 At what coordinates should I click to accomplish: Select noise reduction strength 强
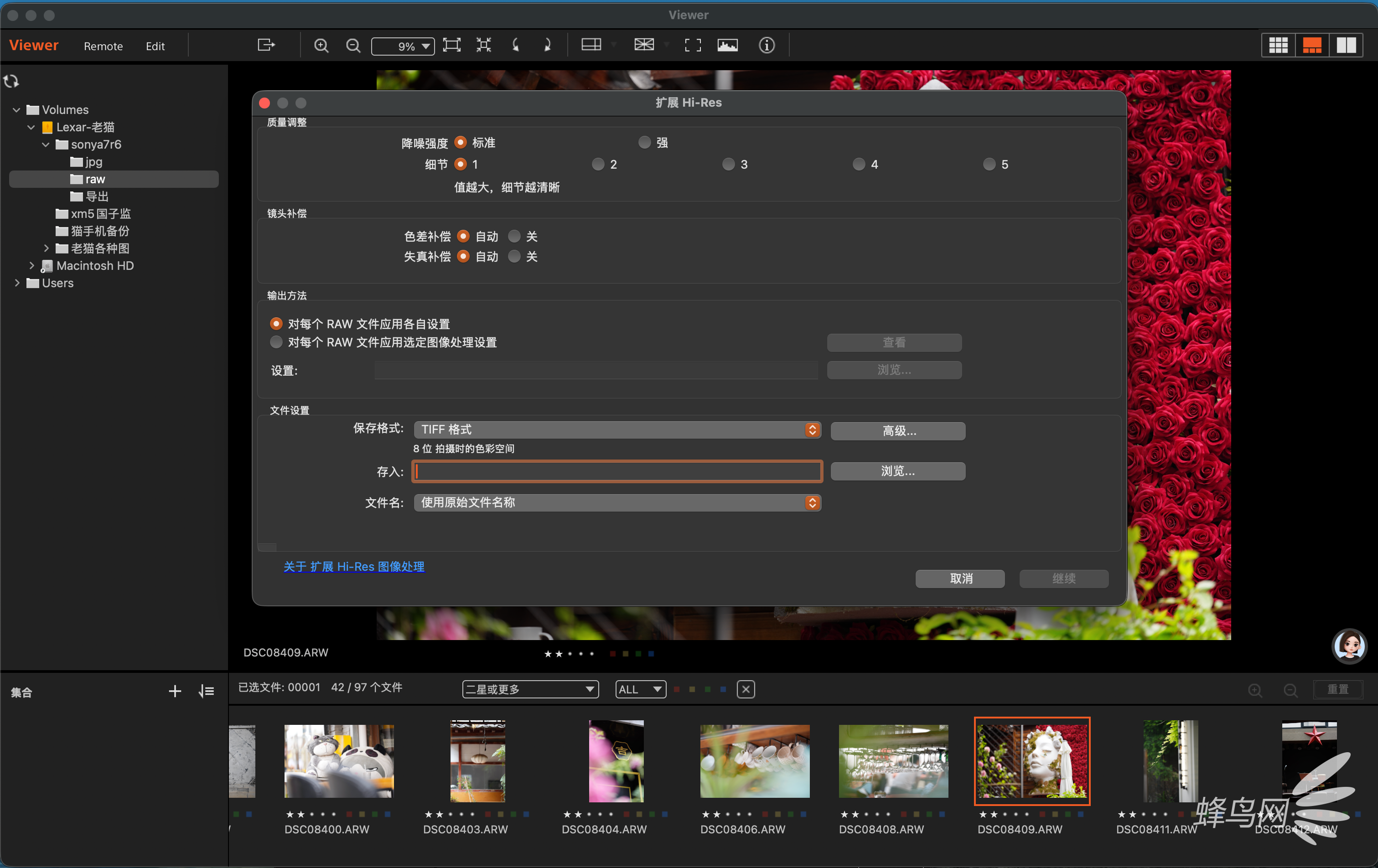pyautogui.click(x=645, y=143)
